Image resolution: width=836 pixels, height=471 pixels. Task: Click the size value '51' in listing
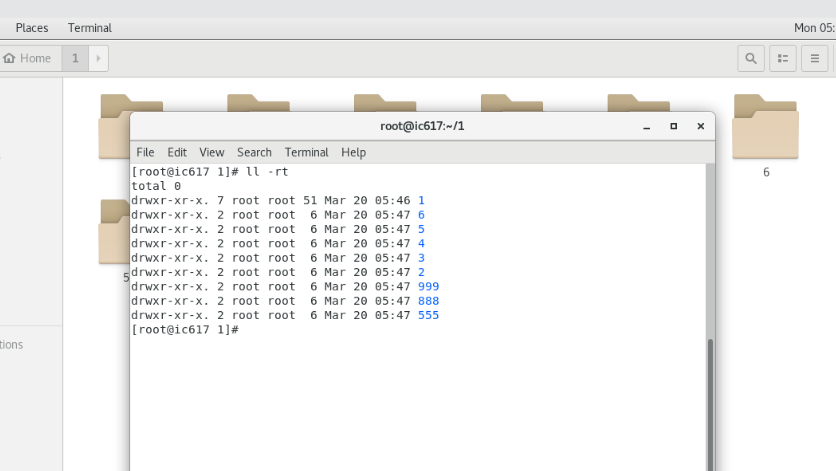[310, 201]
